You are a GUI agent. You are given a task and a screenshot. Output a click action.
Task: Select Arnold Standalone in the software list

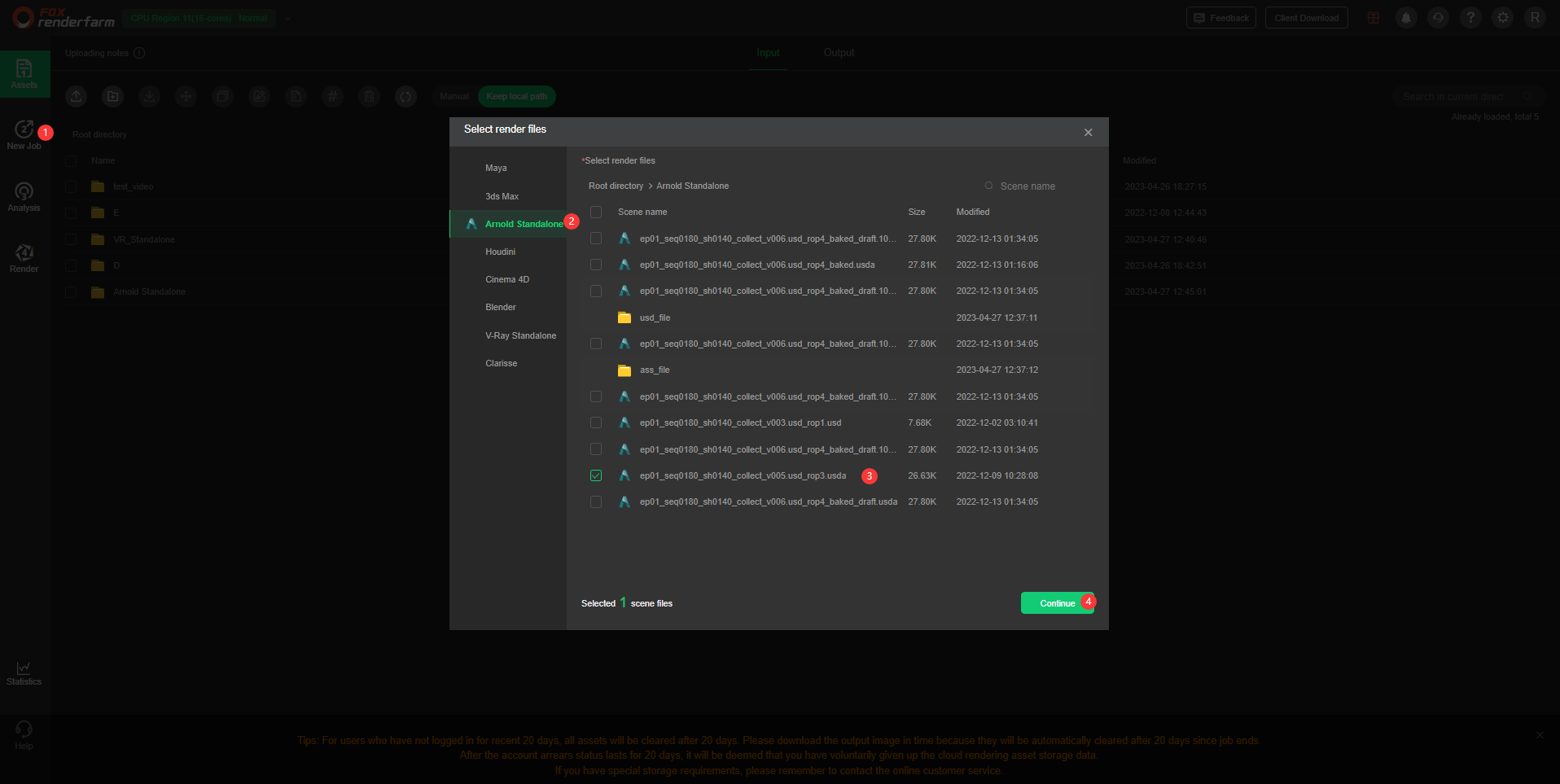pos(508,224)
